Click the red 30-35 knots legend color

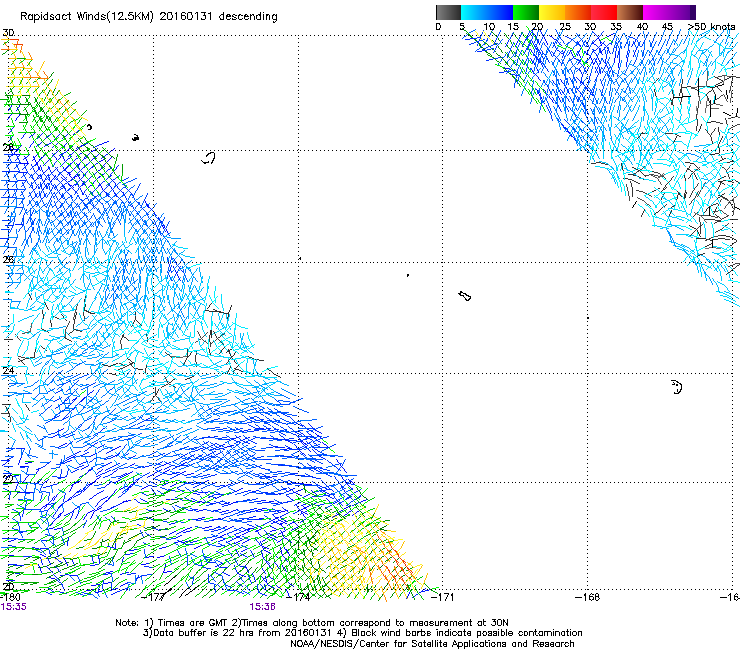point(604,12)
